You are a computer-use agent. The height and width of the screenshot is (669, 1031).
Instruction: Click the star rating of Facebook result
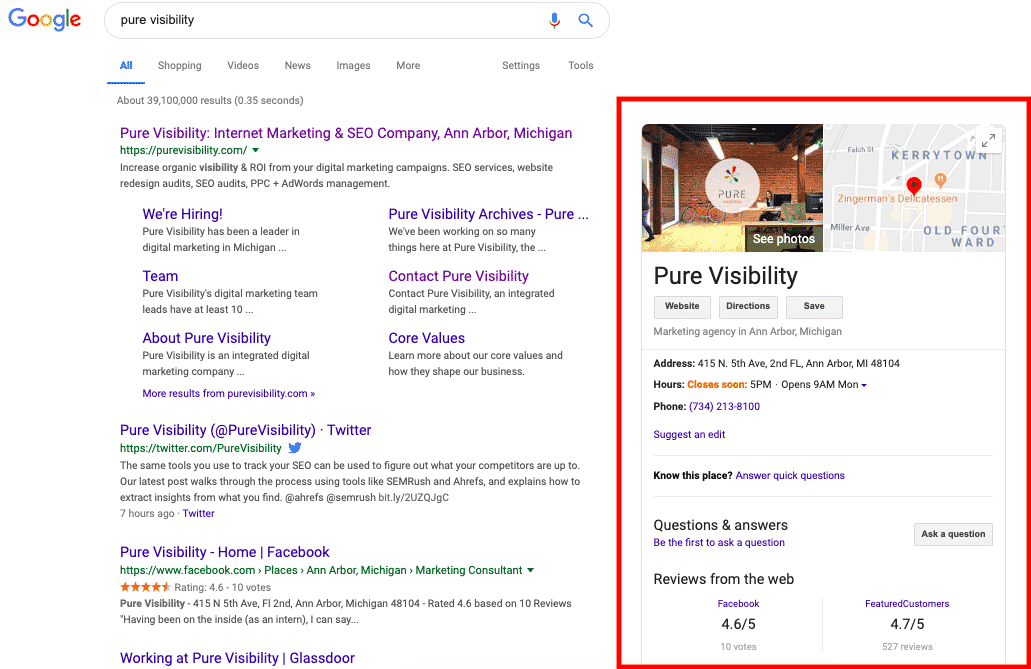pyautogui.click(x=145, y=587)
